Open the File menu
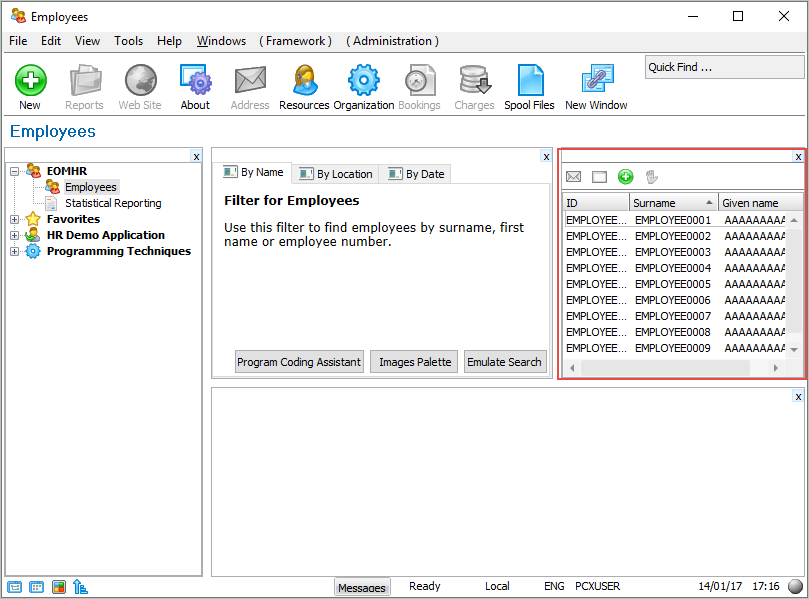This screenshot has height=599, width=809. 18,41
